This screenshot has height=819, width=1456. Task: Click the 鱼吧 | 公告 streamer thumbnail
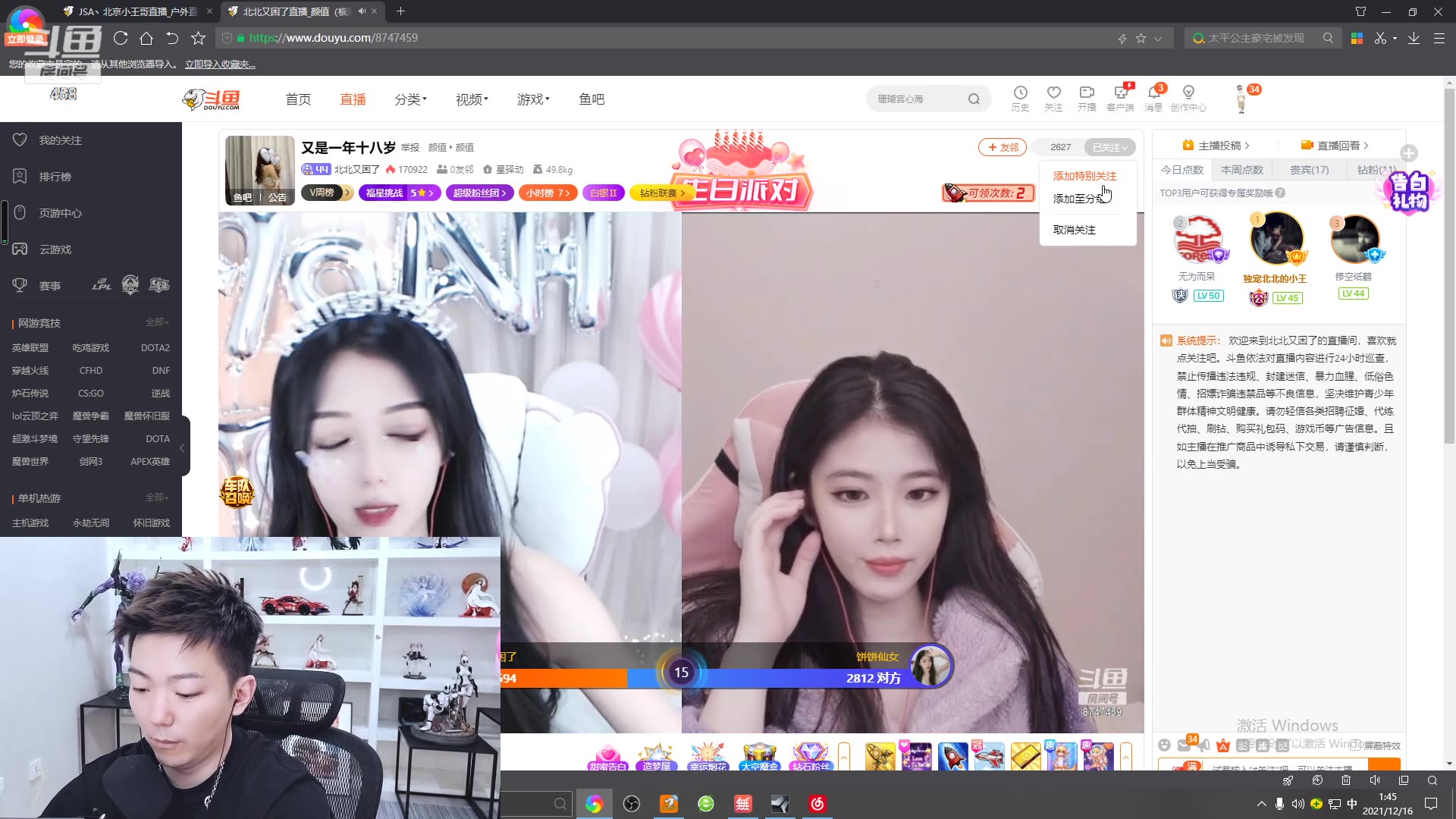pos(260,171)
